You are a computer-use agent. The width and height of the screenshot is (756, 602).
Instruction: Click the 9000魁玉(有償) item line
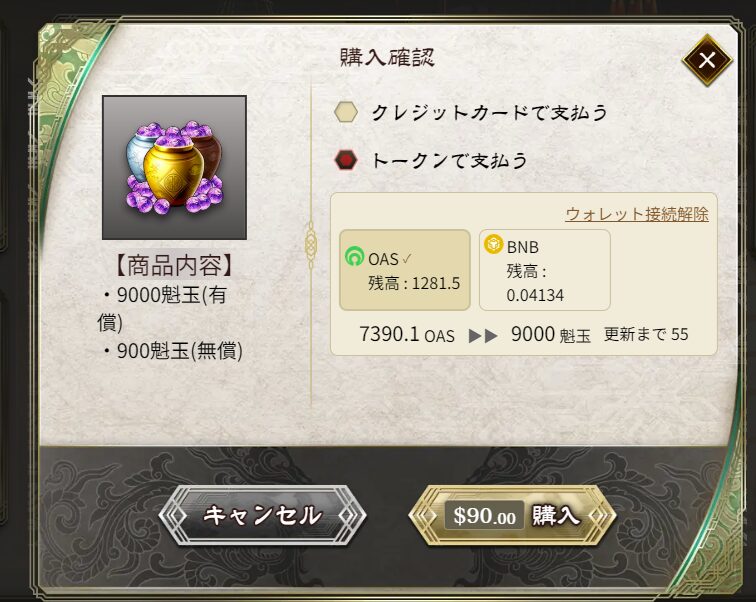tap(164, 308)
